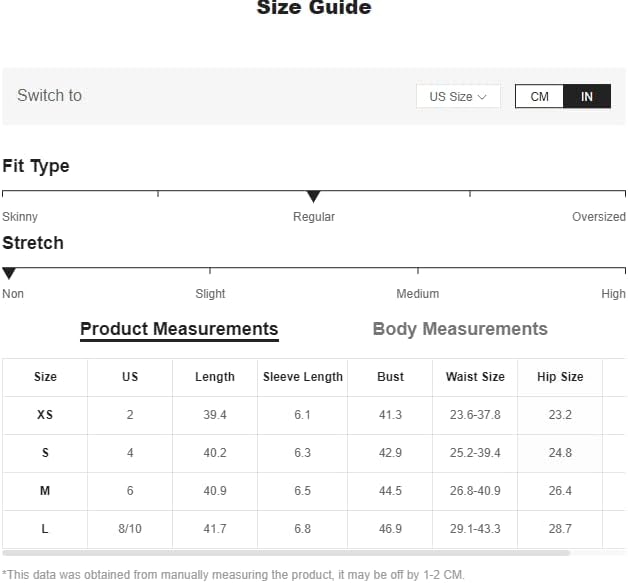The width and height of the screenshot is (628, 583).
Task: Click the Bust column header
Action: 391,377
